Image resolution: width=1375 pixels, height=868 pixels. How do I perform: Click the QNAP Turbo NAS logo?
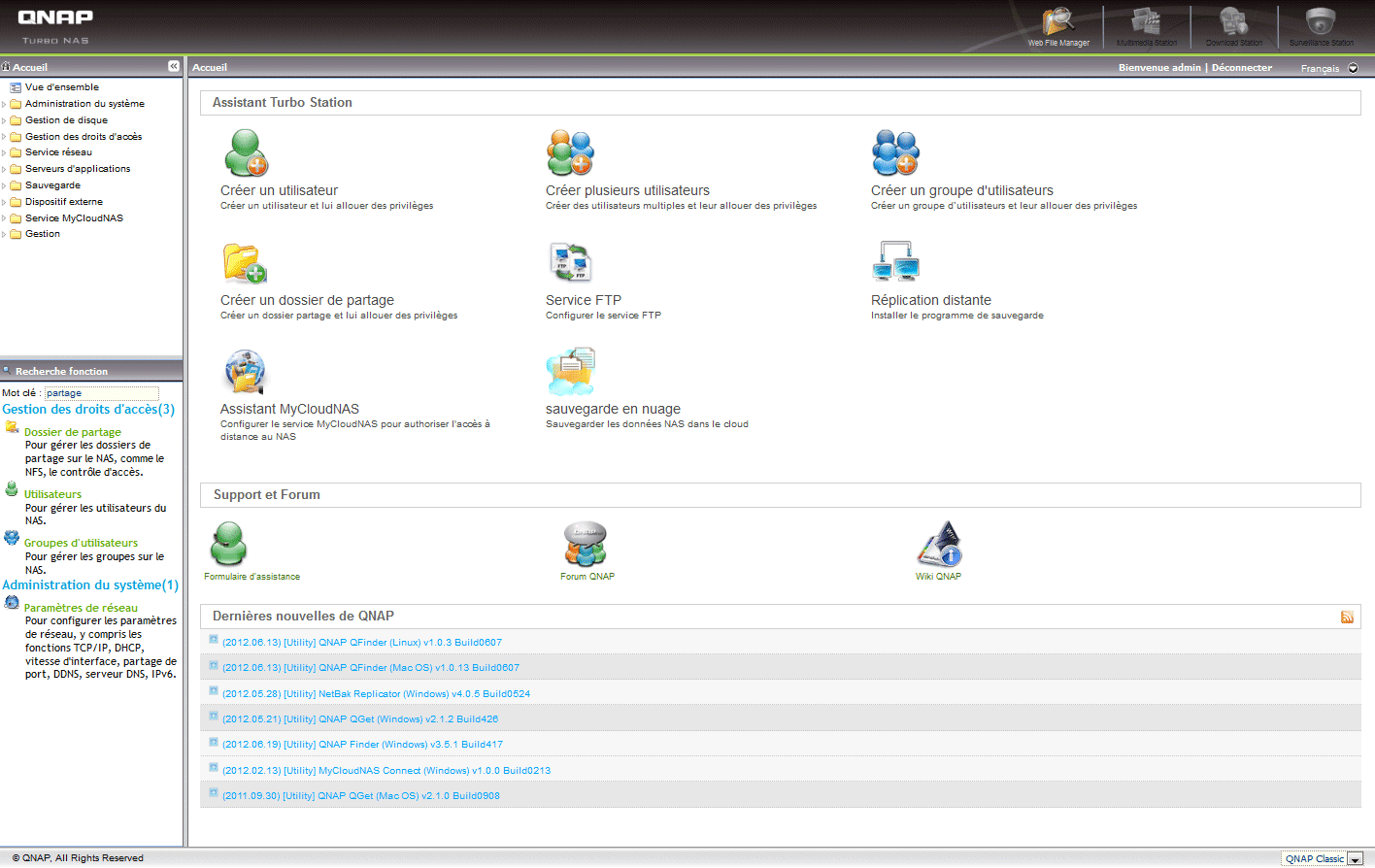point(55,26)
